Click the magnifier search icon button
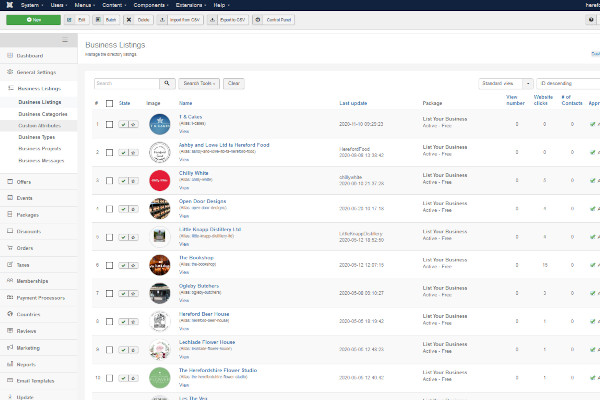This screenshot has width=600, height=400. click(165, 84)
